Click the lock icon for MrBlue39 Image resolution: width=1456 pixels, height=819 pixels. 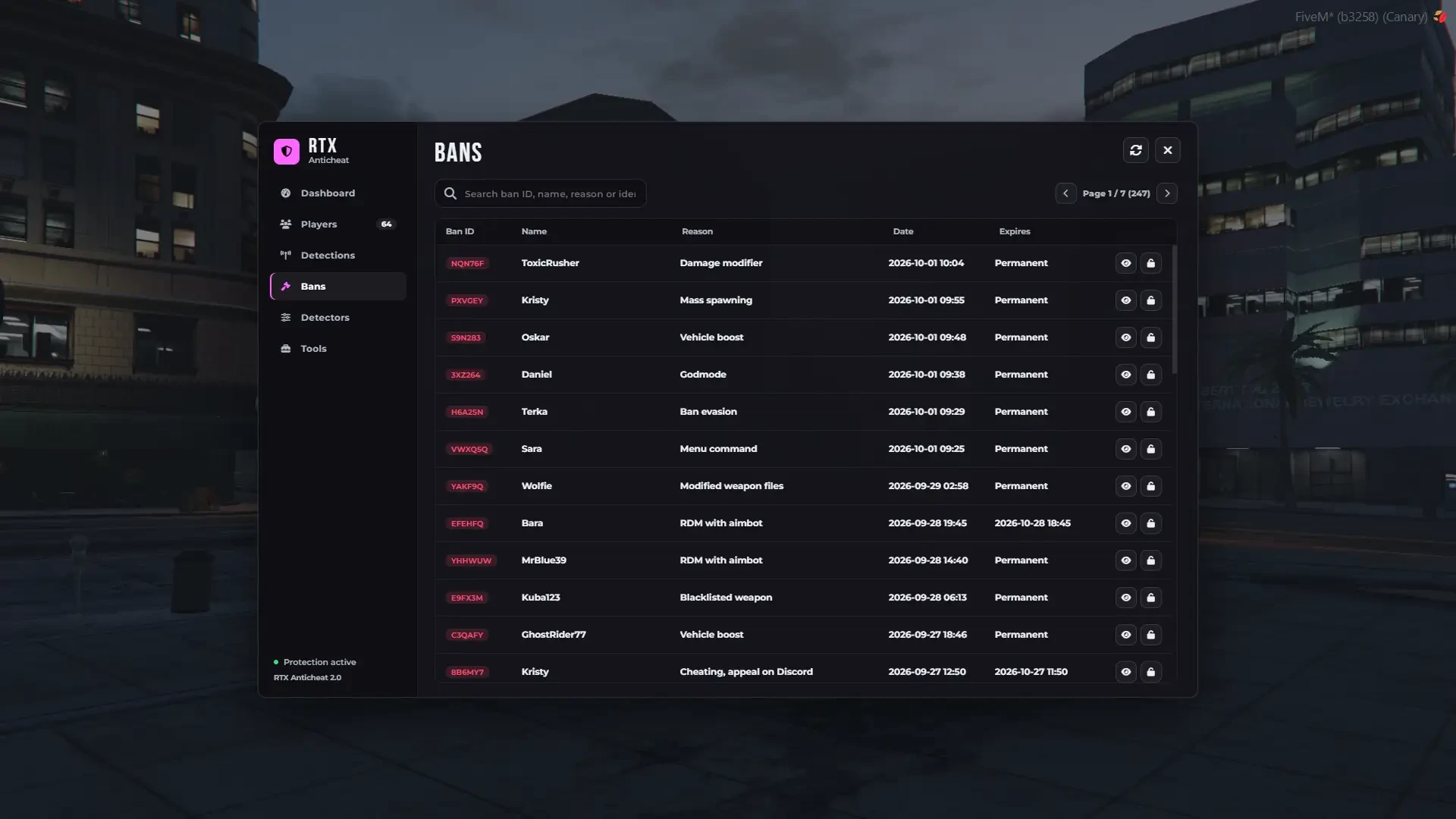1150,560
